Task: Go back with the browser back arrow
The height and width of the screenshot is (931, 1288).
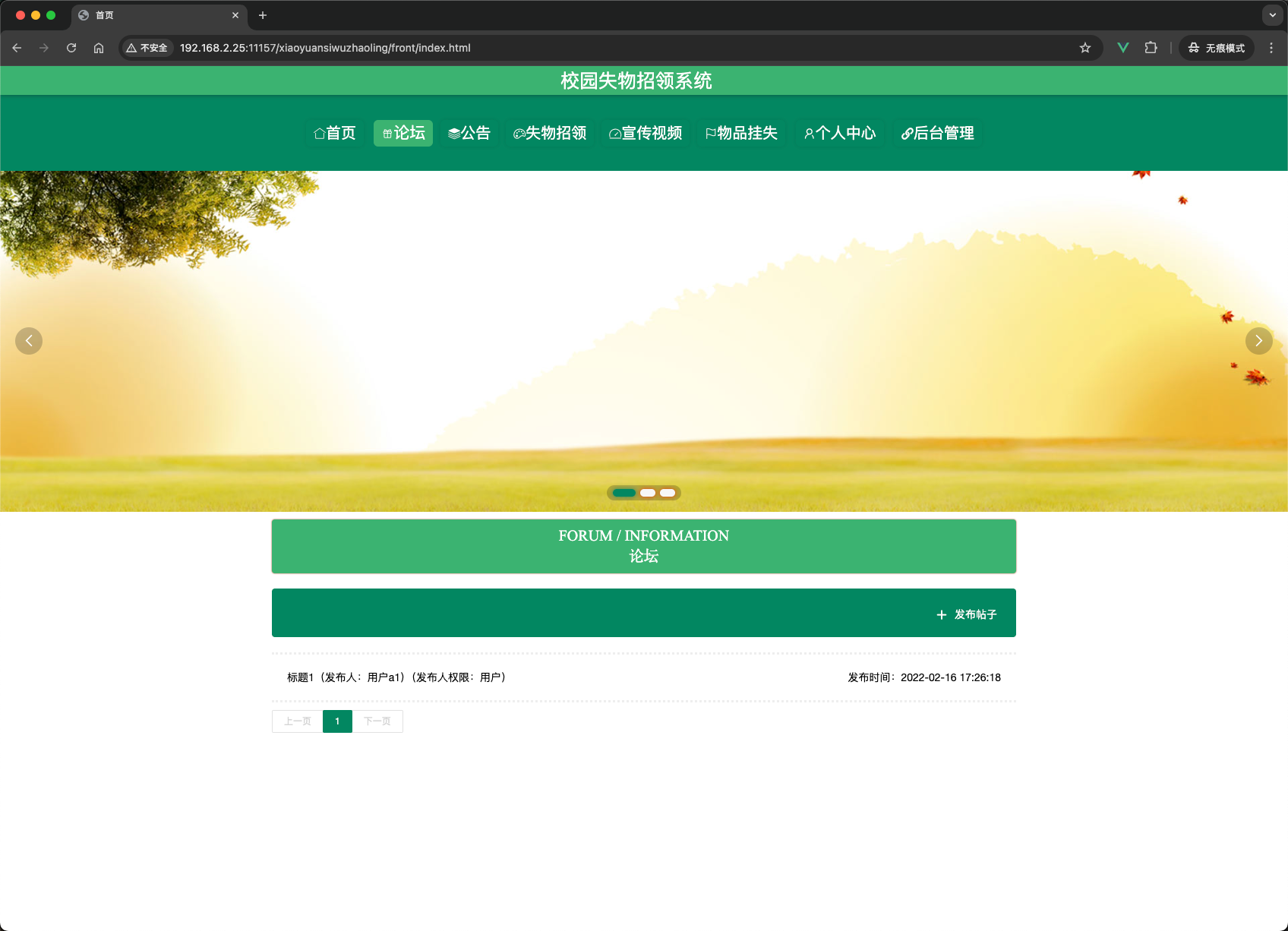Action: point(17,48)
